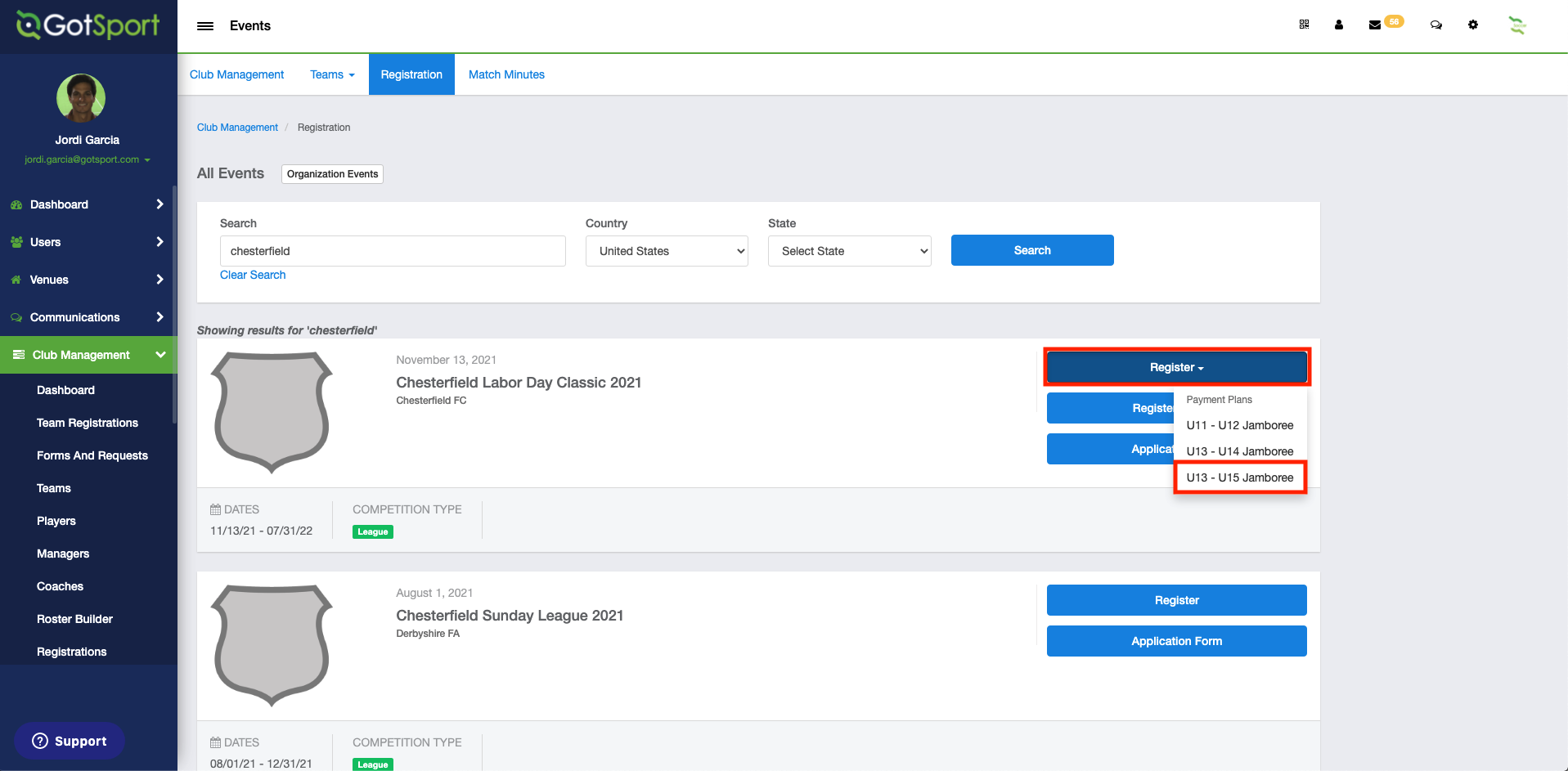
Task: Click Chesterfield Sunday League shield logo
Action: click(272, 645)
